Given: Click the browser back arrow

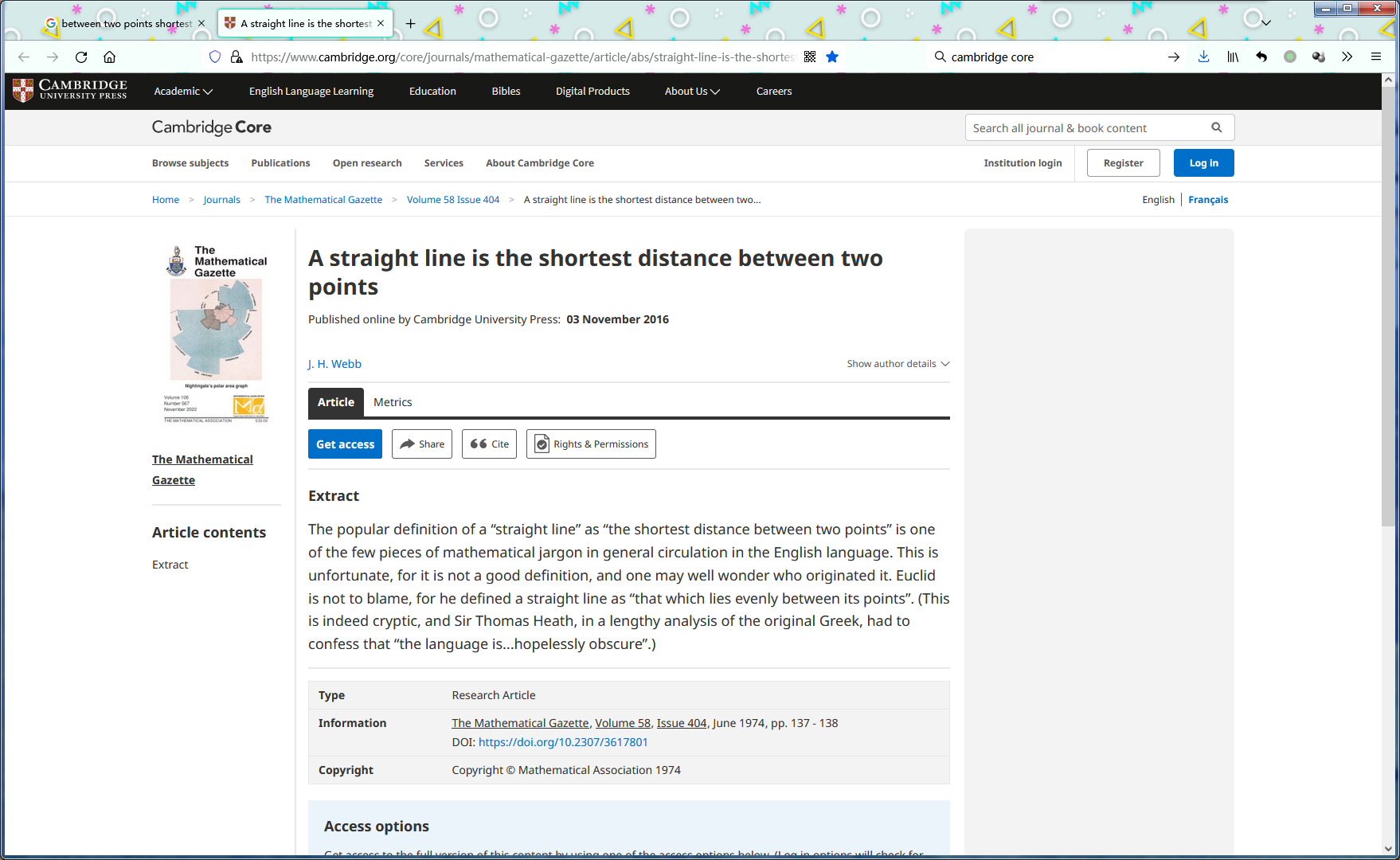Looking at the screenshot, I should [x=24, y=57].
